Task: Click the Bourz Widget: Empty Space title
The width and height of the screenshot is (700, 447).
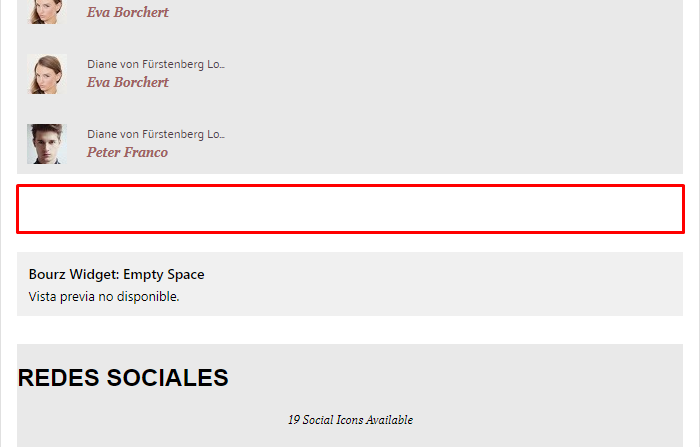Action: [117, 274]
